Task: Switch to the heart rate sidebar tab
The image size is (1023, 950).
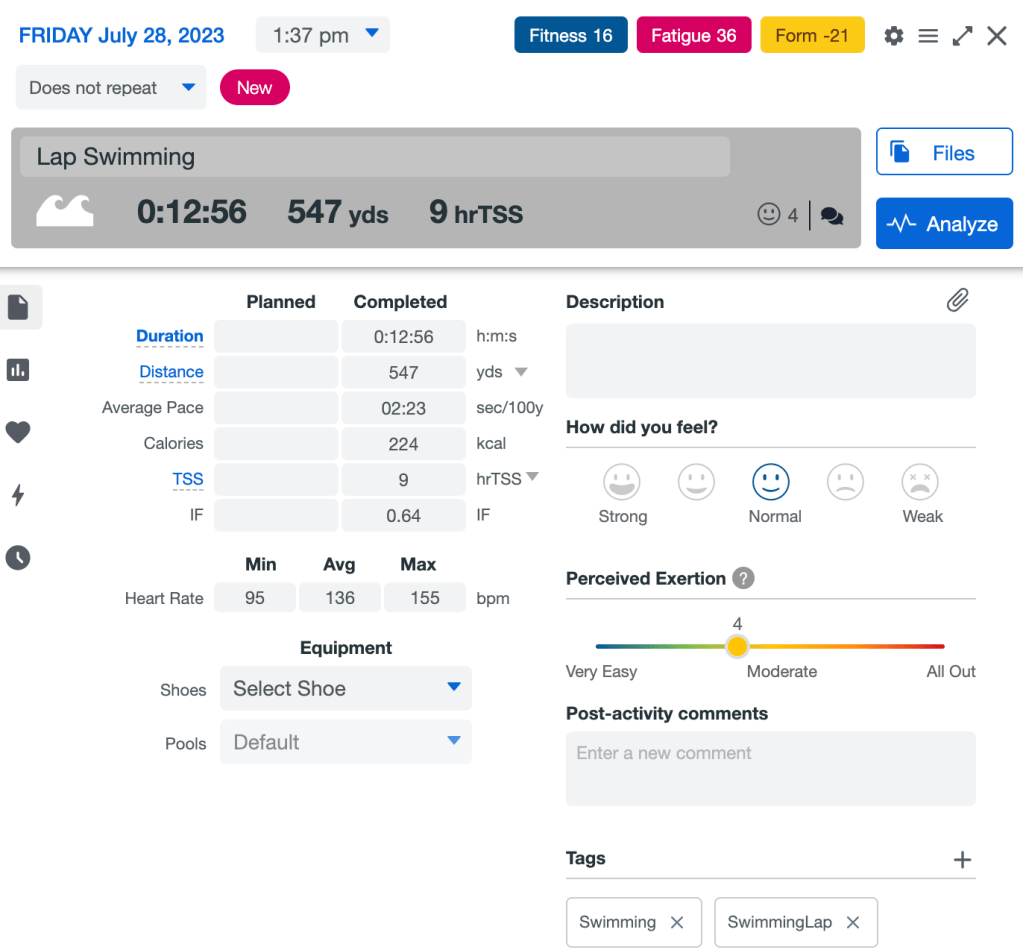Action: click(x=18, y=432)
